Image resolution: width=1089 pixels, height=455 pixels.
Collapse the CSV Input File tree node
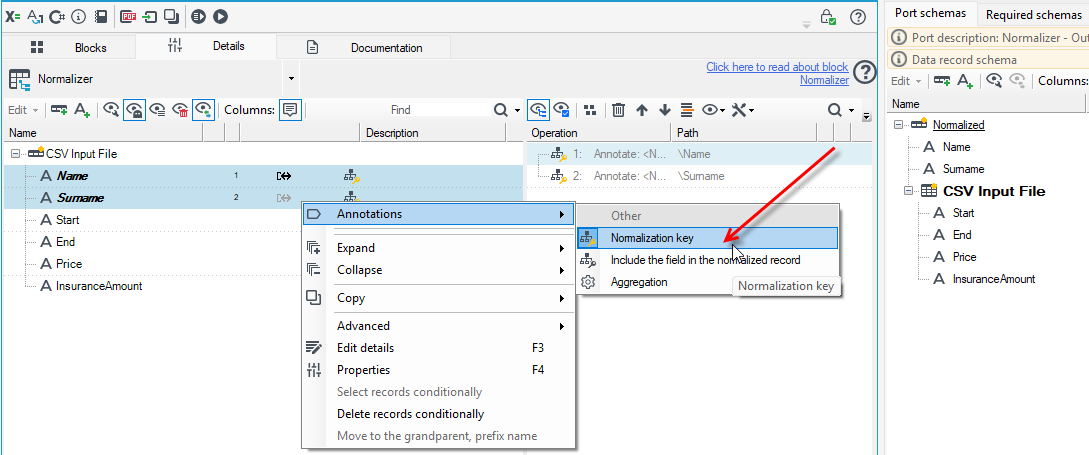pyautogui.click(x=16, y=154)
